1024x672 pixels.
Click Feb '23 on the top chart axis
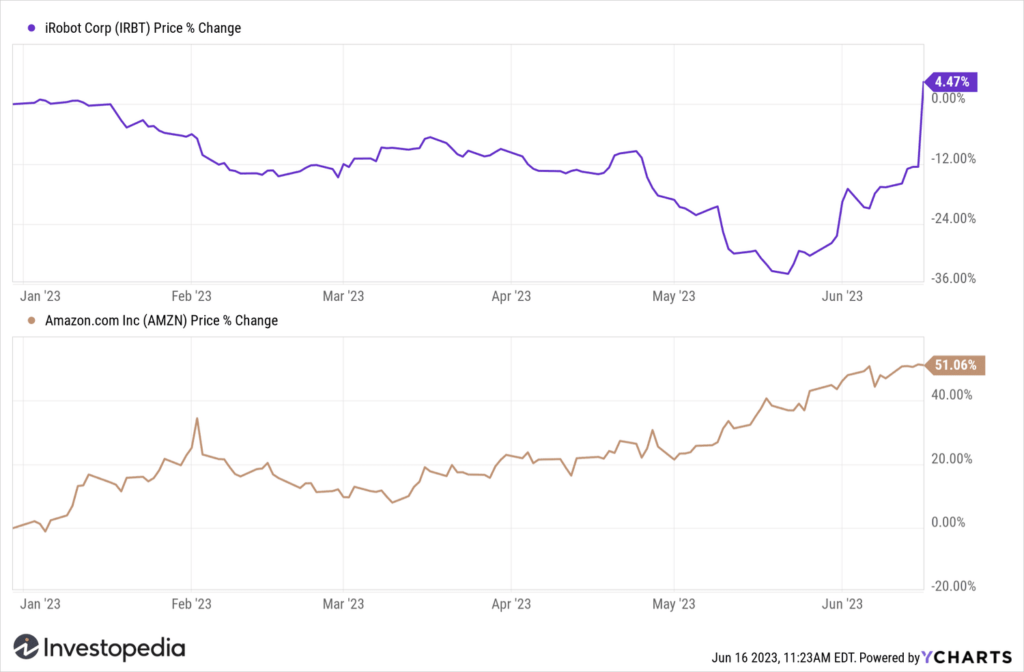191,296
